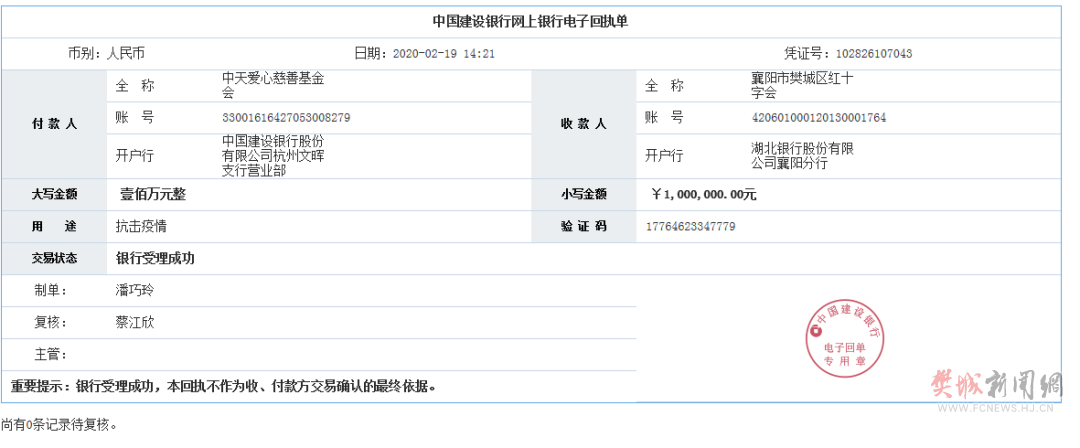This screenshot has width=1080, height=448.
Task: Select payee name 襄阳市樊城区红十字会
Action: (802, 86)
